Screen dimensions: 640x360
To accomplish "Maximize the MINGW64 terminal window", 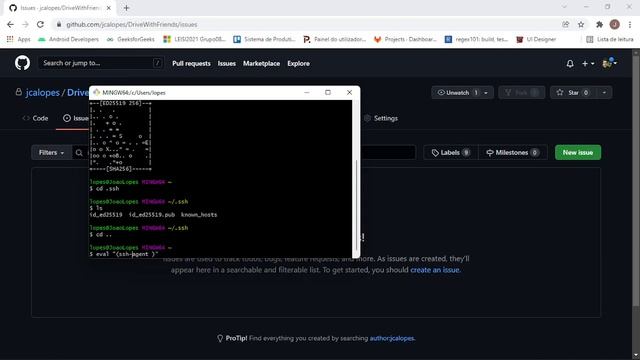I will coord(328,93).
